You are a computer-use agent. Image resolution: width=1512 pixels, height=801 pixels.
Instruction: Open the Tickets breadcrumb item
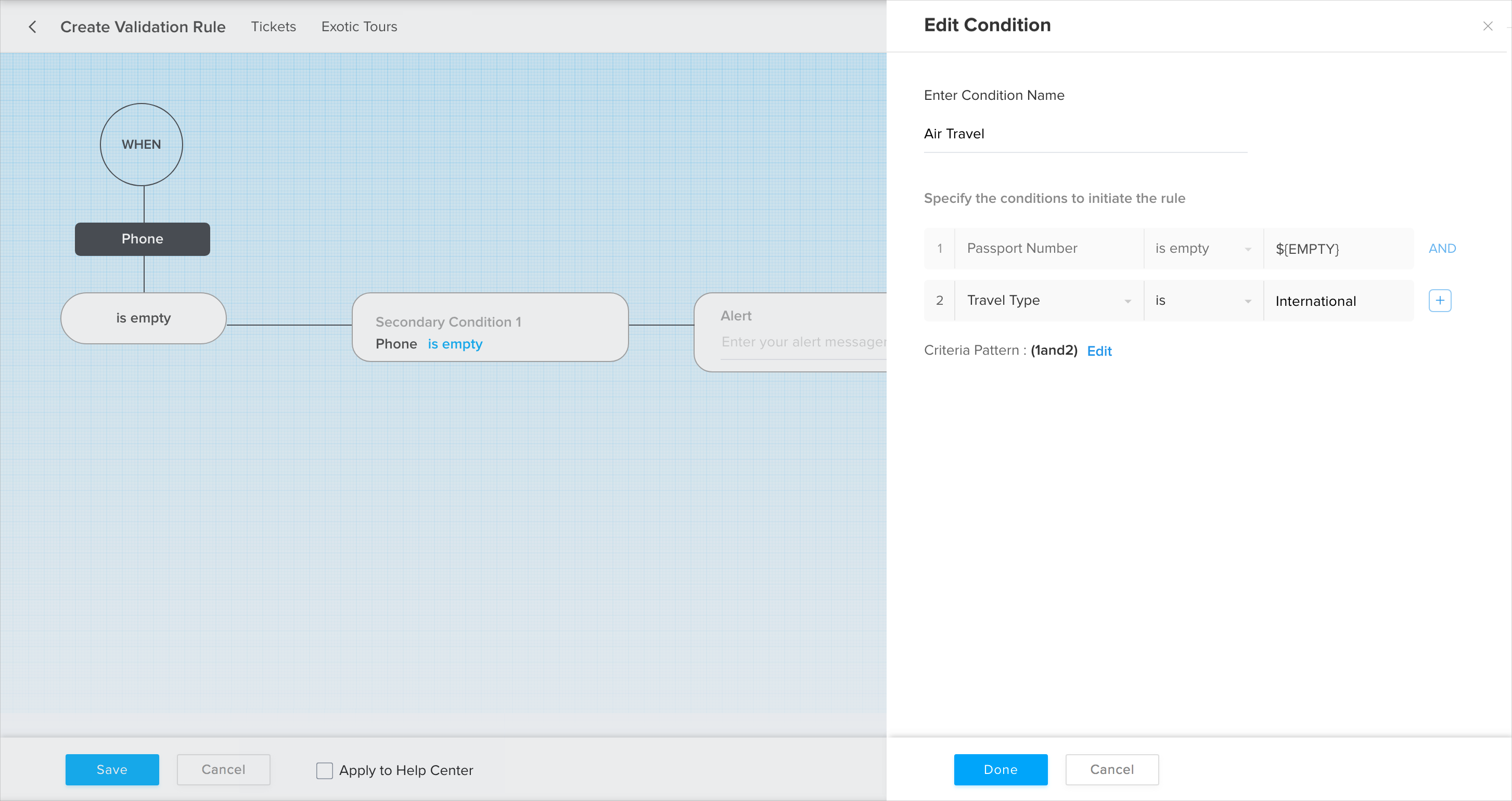[273, 27]
